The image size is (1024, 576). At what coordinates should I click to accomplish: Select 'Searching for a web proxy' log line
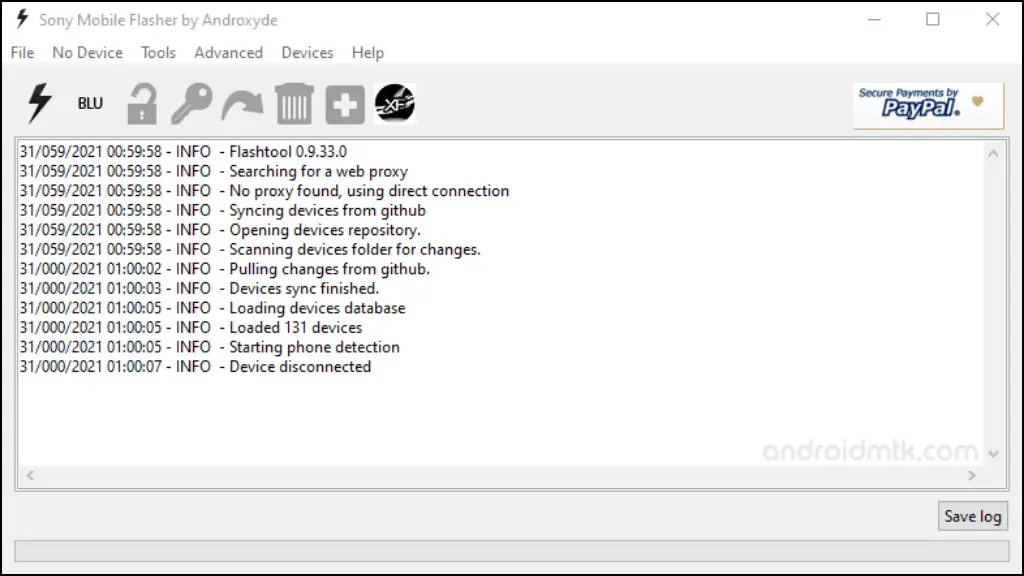point(214,171)
